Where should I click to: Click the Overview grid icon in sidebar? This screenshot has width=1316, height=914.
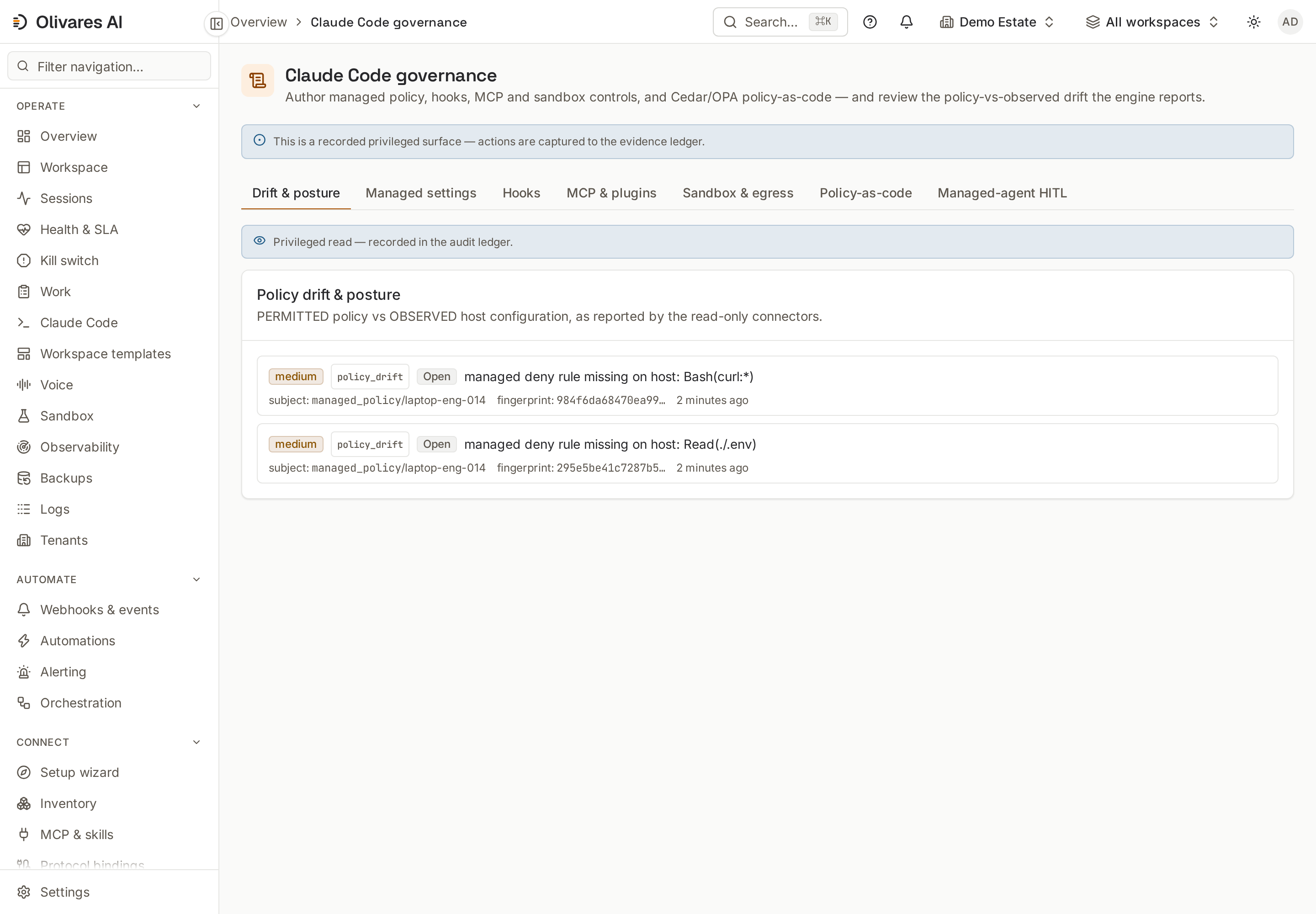[x=23, y=136]
